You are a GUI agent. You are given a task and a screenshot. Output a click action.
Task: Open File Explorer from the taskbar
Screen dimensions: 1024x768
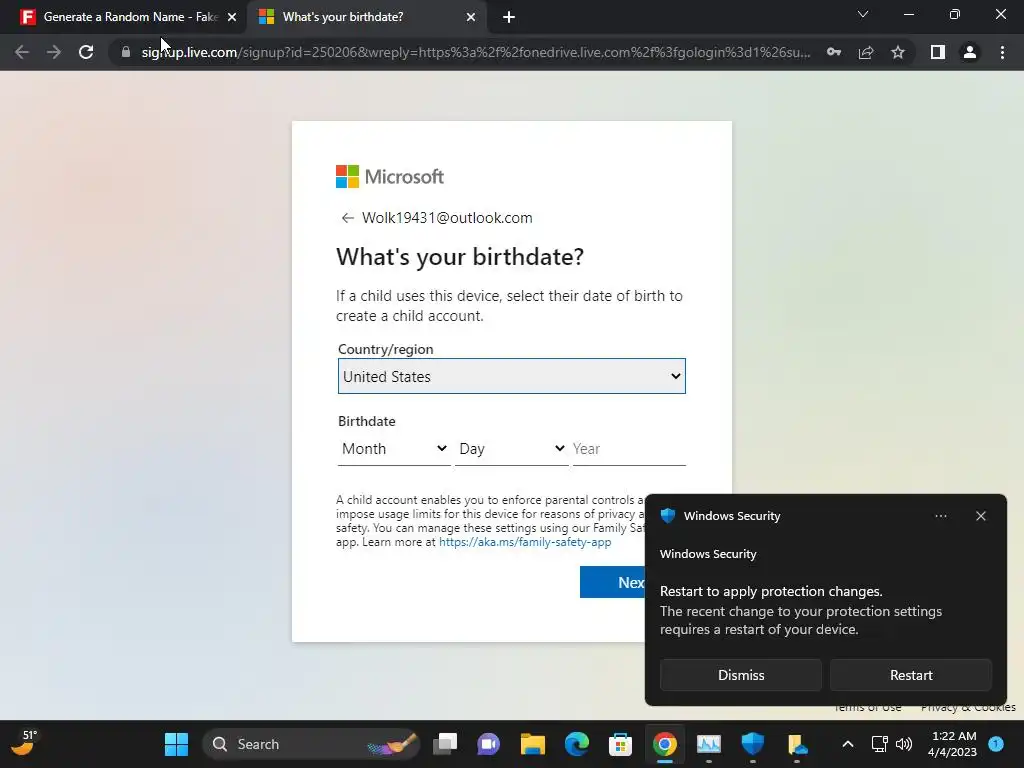[533, 744]
